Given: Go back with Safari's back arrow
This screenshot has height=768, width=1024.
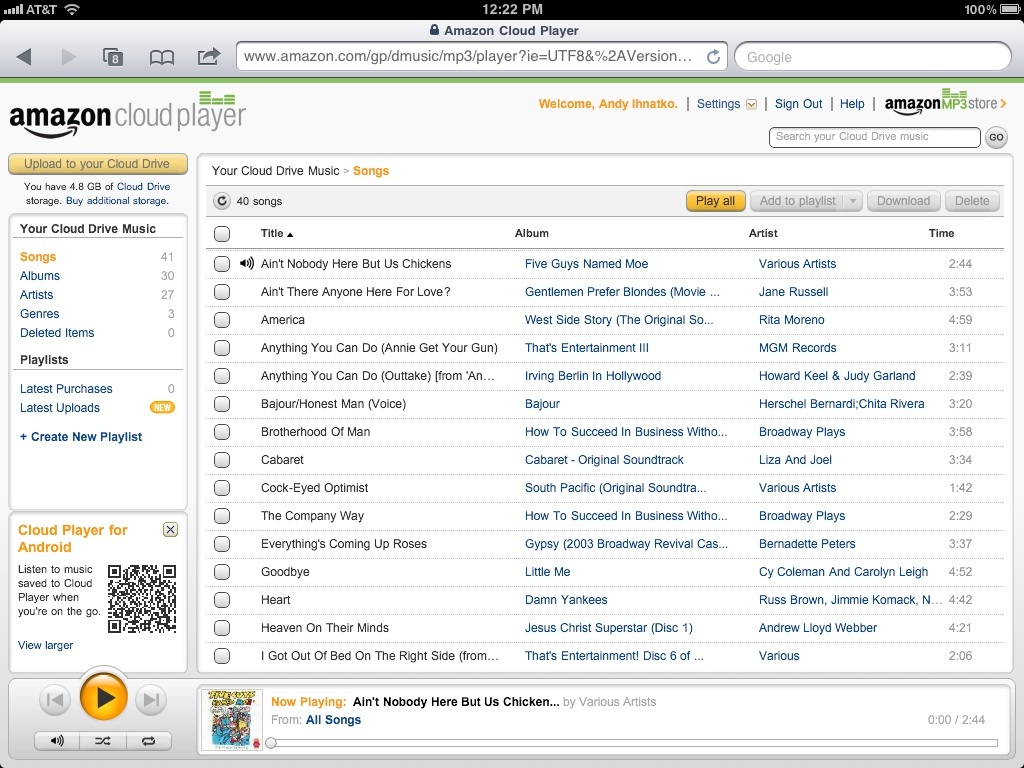Looking at the screenshot, I should point(24,57).
